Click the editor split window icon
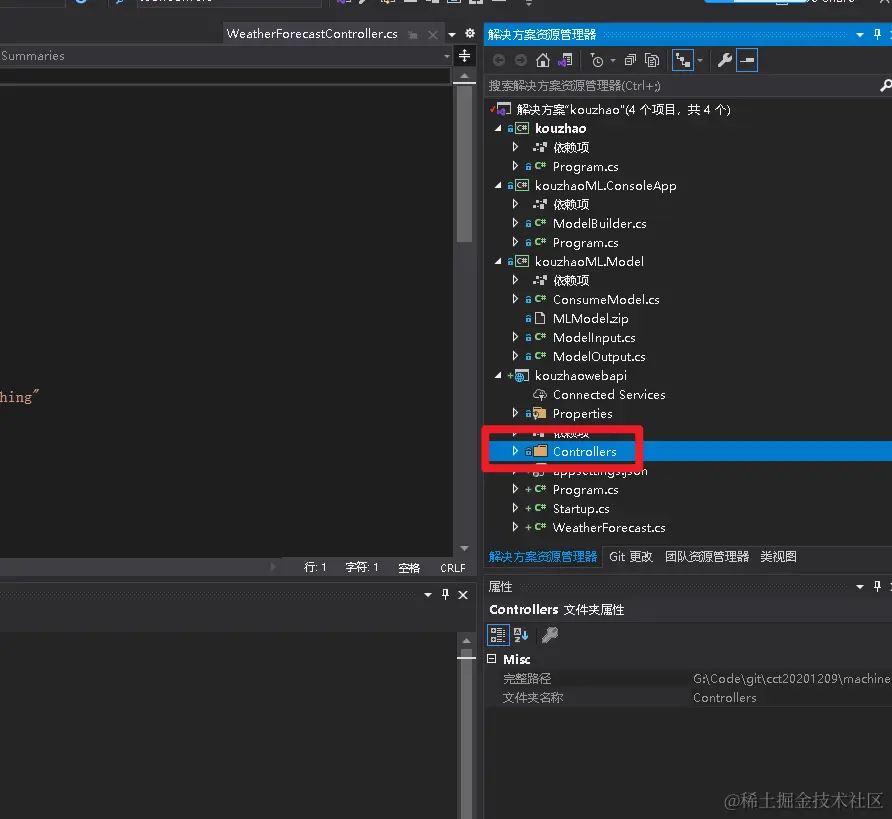The width and height of the screenshot is (892, 819). [464, 56]
